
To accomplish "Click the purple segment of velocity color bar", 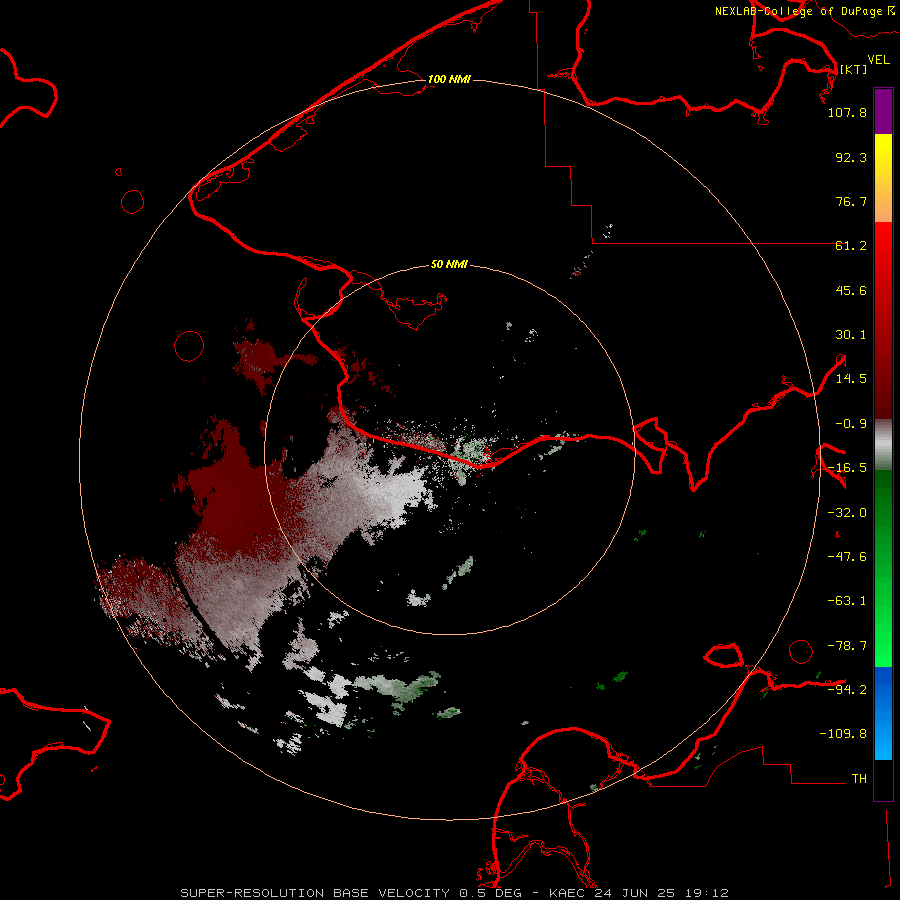I will 883,111.
